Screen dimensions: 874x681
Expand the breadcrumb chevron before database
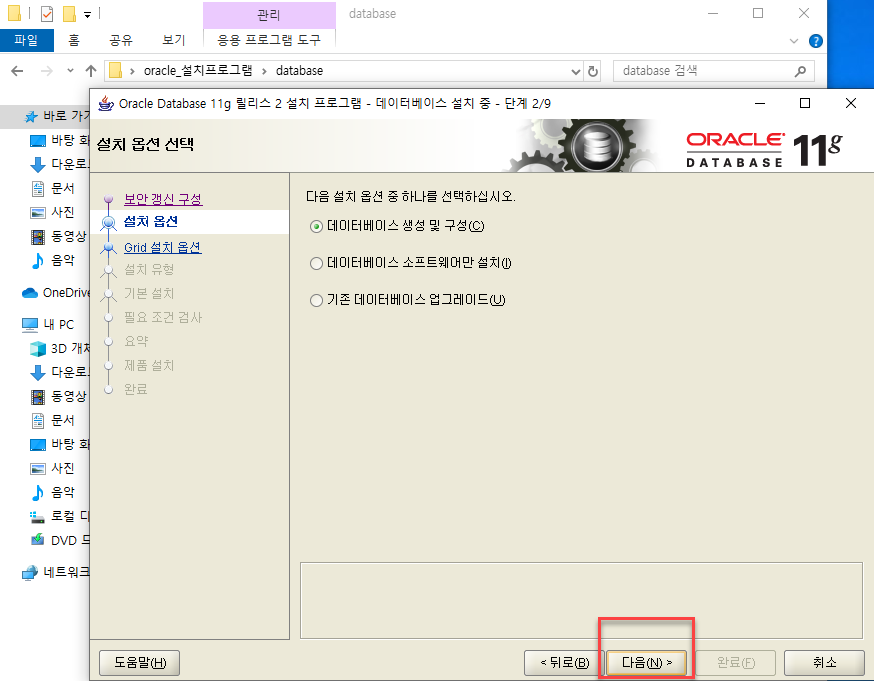click(264, 71)
